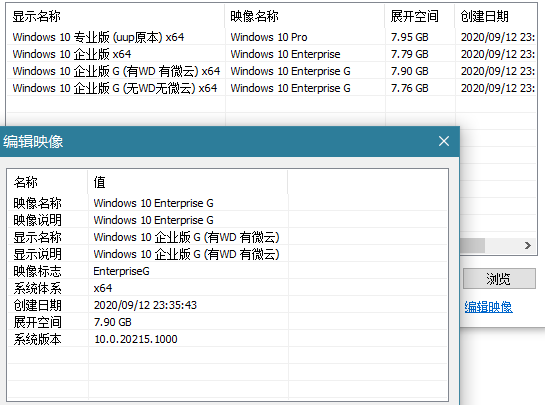
Task: Select the 展开空间 property row in dialog
Action: click(x=228, y=322)
